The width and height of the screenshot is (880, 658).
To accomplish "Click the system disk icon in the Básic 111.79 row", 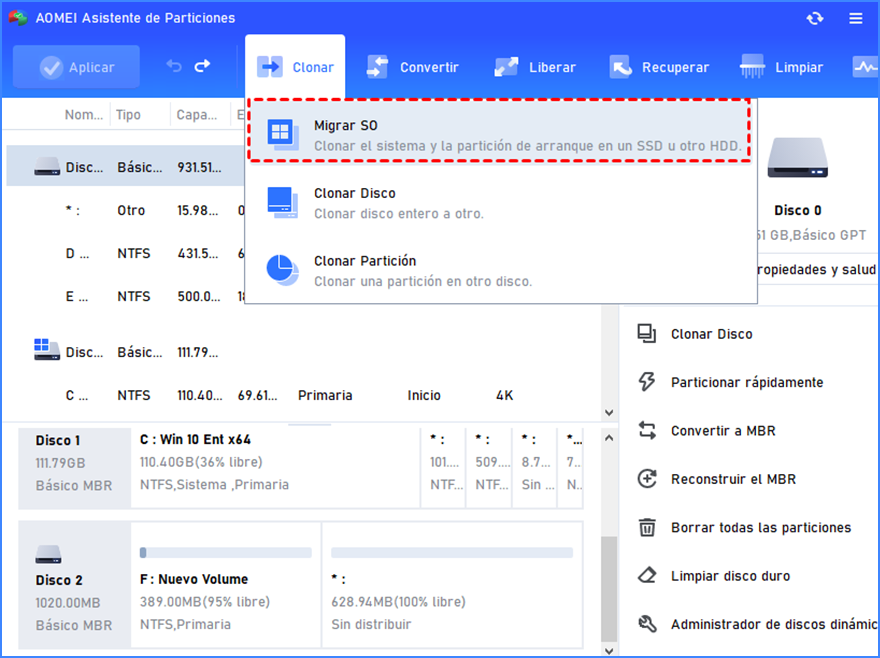I will 47,349.
